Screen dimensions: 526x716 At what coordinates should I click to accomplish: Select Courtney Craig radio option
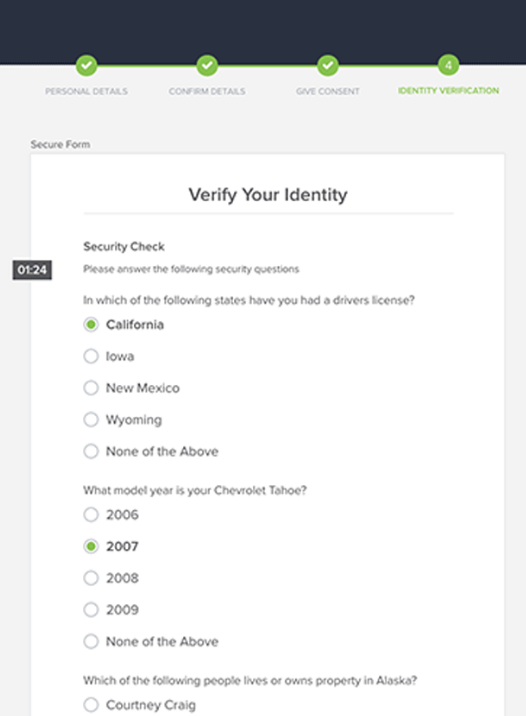pyautogui.click(x=91, y=705)
